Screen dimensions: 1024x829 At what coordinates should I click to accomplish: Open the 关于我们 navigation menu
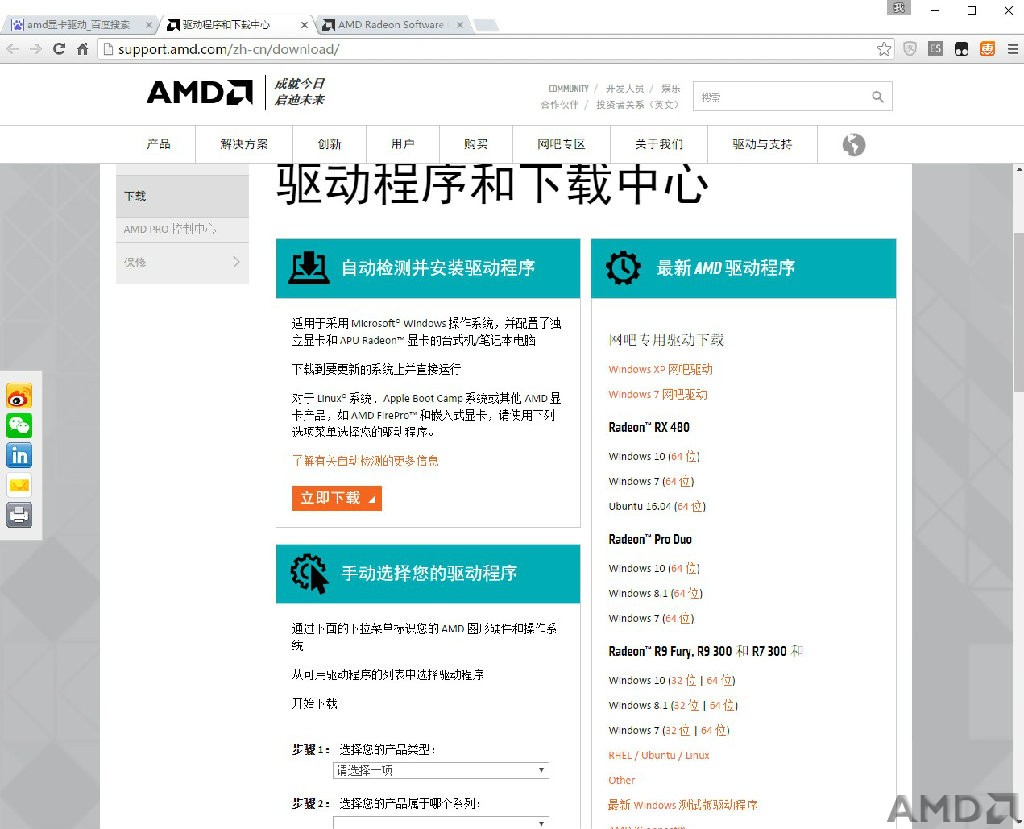click(x=659, y=144)
